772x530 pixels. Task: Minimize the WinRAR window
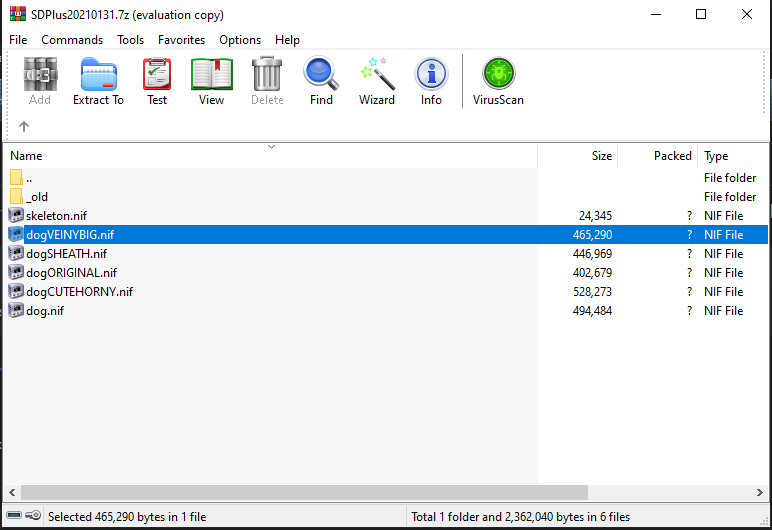[656, 14]
